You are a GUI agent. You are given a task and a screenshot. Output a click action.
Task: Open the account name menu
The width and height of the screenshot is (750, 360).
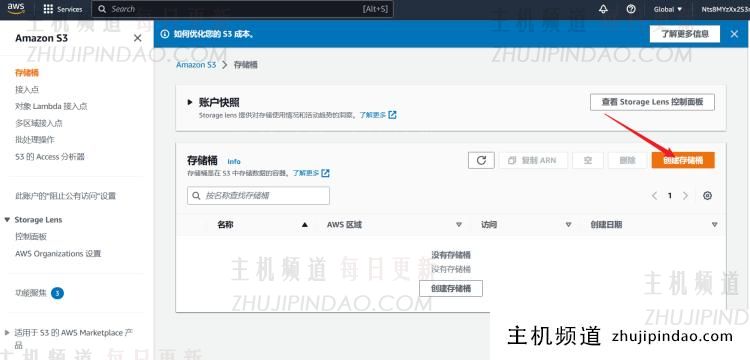coord(725,9)
